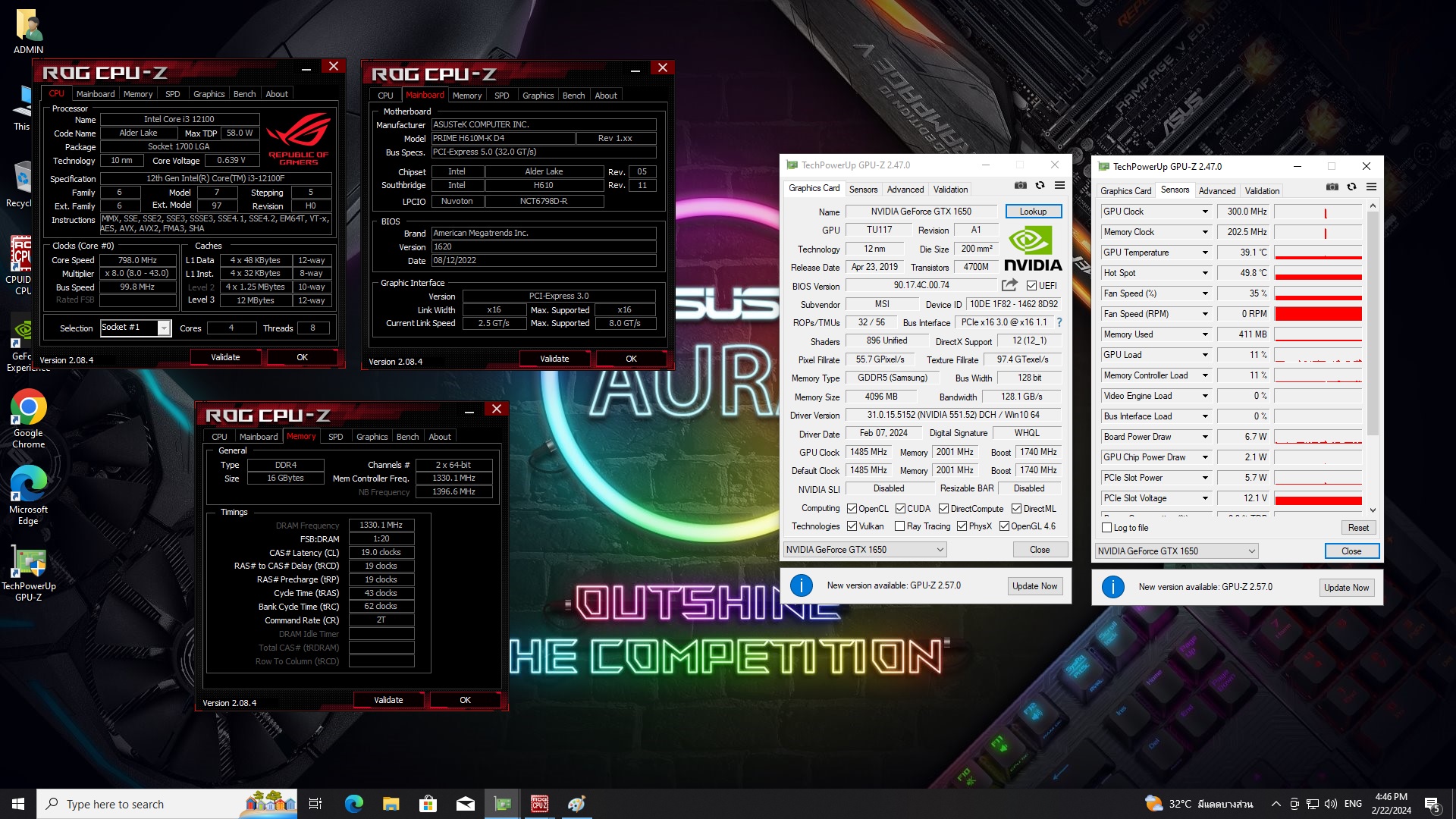Click Reset button in Sensors window
The width and height of the screenshot is (1456, 819).
pyautogui.click(x=1357, y=528)
